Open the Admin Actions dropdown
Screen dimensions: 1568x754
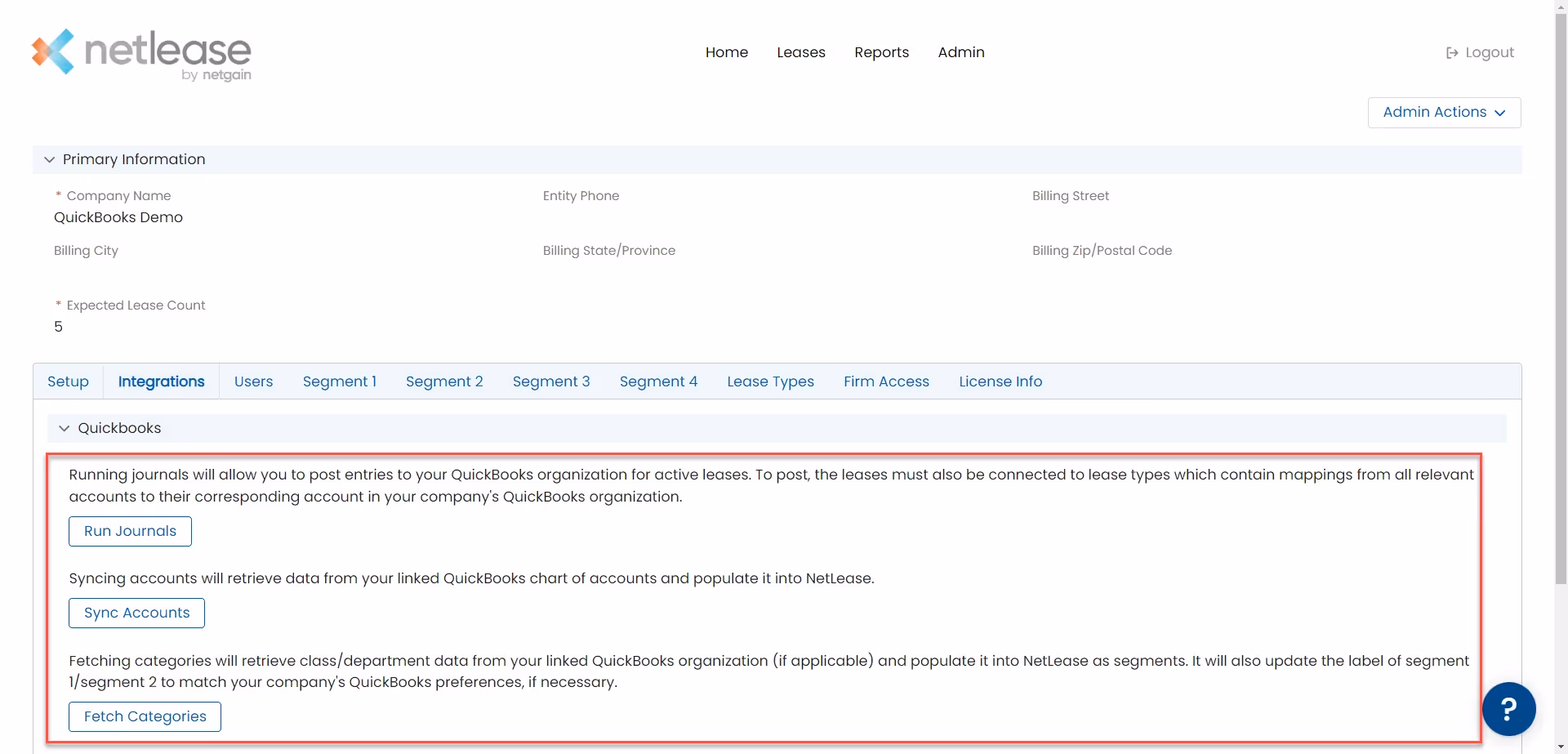click(x=1443, y=112)
